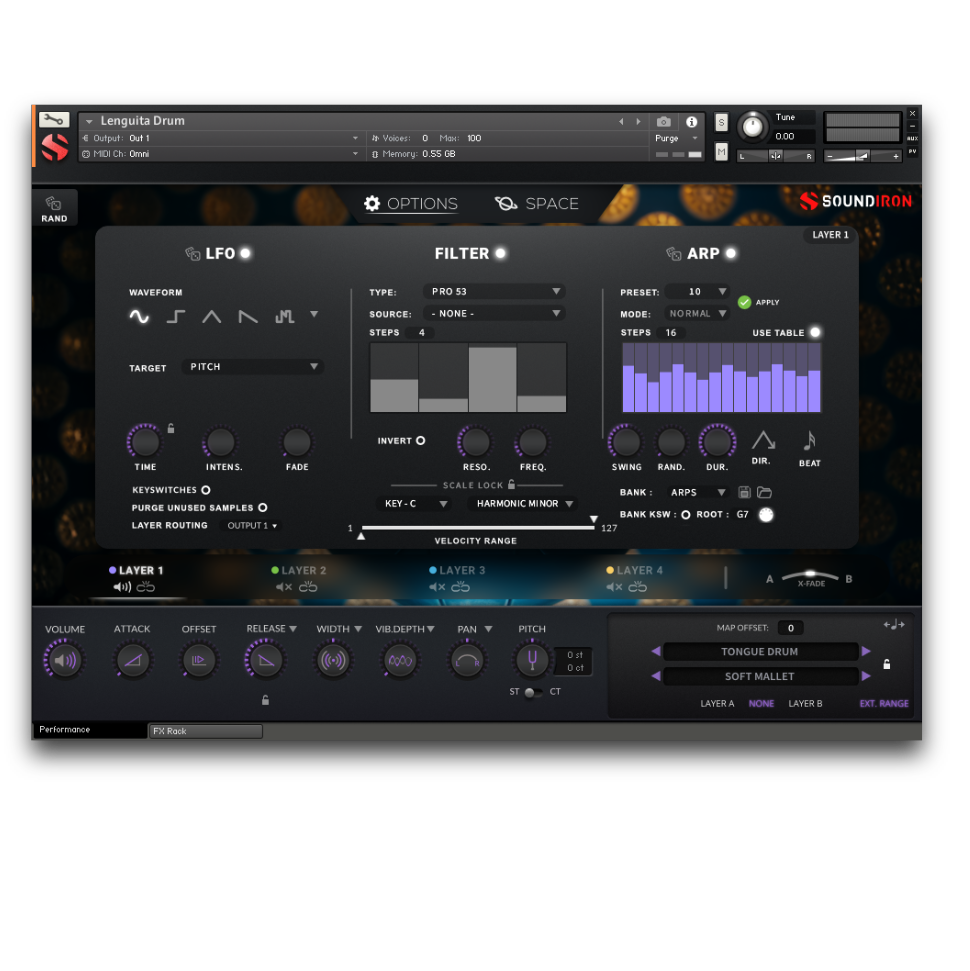The height and width of the screenshot is (971, 970).
Task: Click the RAND randomize dice icon
Action: (x=54, y=204)
